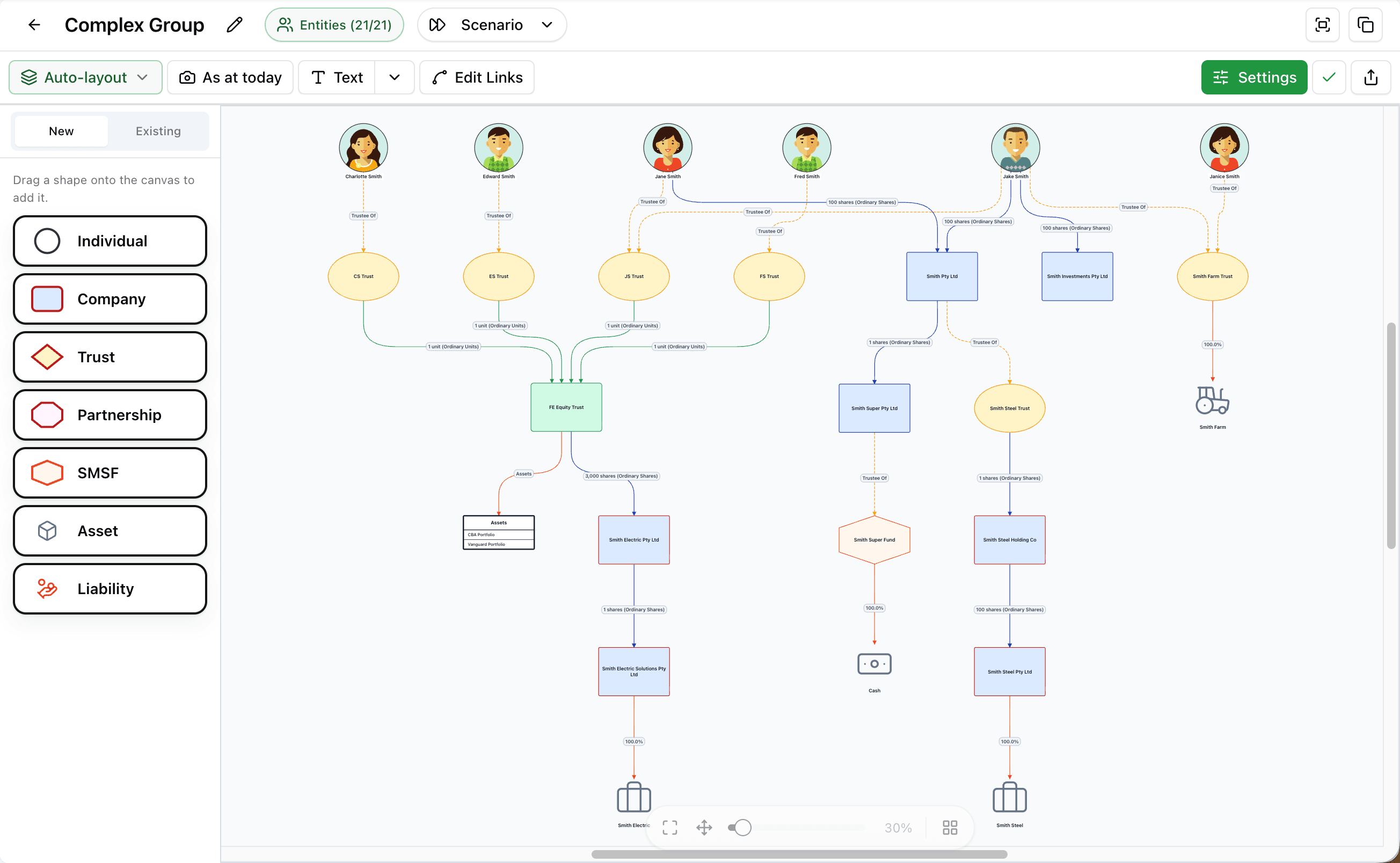
Task: Click the duplicate copy icon
Action: [1365, 25]
